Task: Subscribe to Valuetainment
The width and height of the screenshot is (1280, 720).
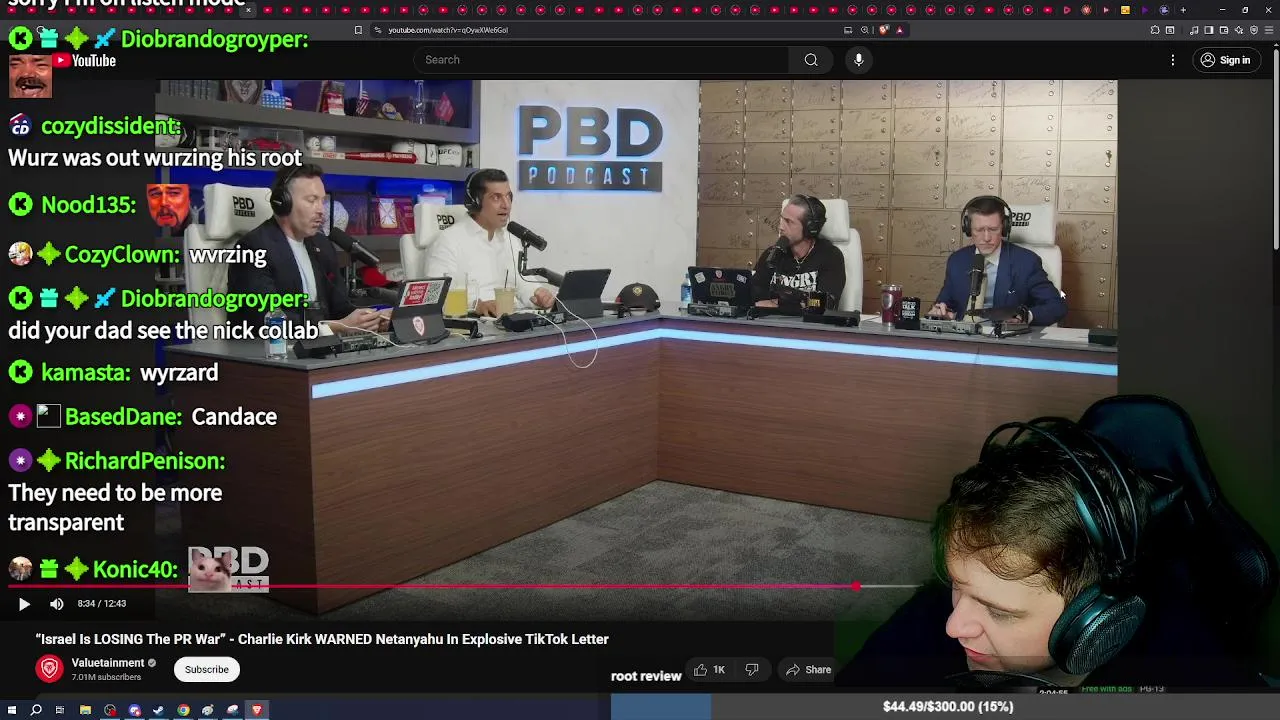Action: [x=207, y=669]
